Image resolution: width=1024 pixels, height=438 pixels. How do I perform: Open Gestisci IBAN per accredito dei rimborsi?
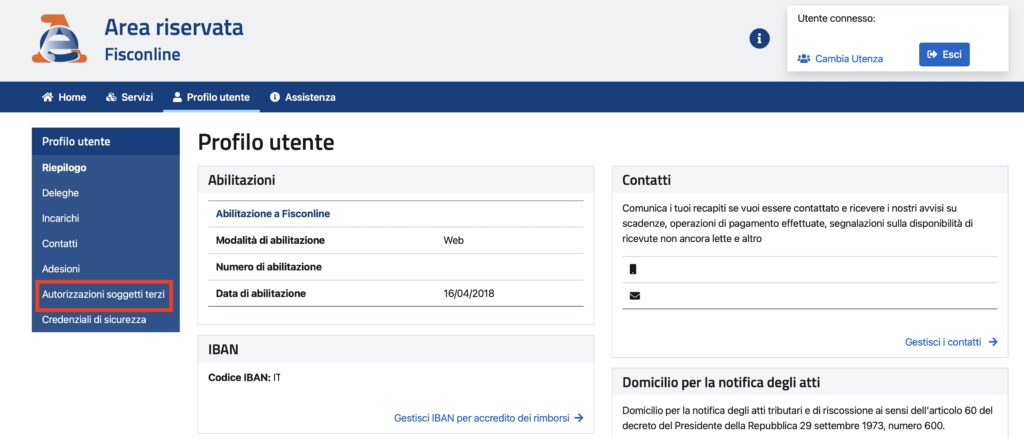(x=488, y=418)
